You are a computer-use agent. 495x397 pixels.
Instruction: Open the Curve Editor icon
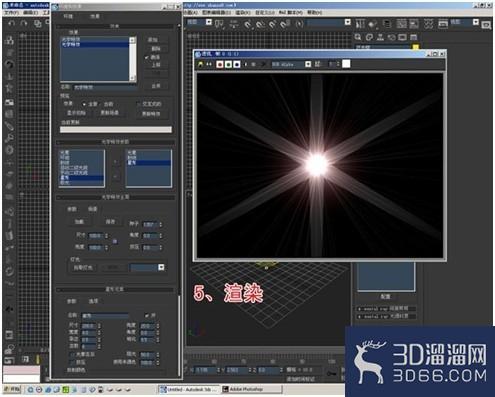[x=401, y=24]
